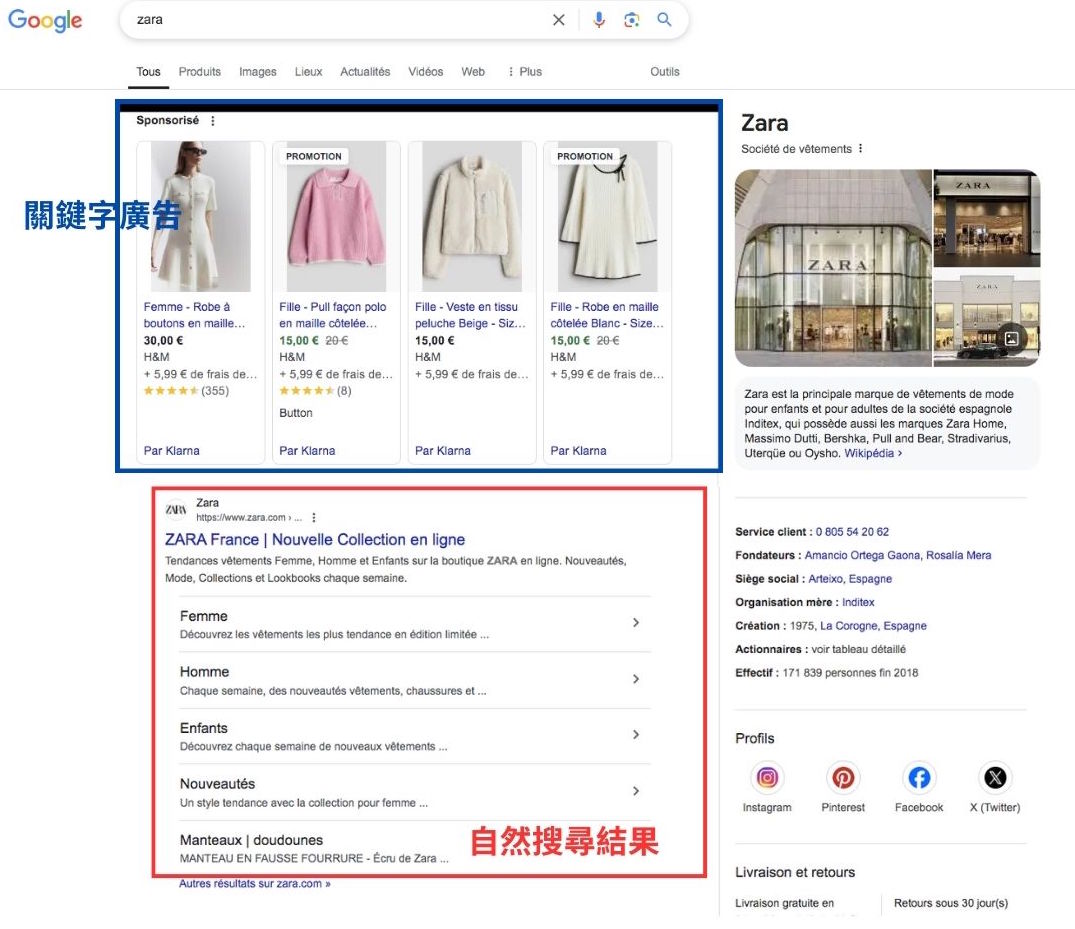Open the Lieux tab

[x=309, y=72]
